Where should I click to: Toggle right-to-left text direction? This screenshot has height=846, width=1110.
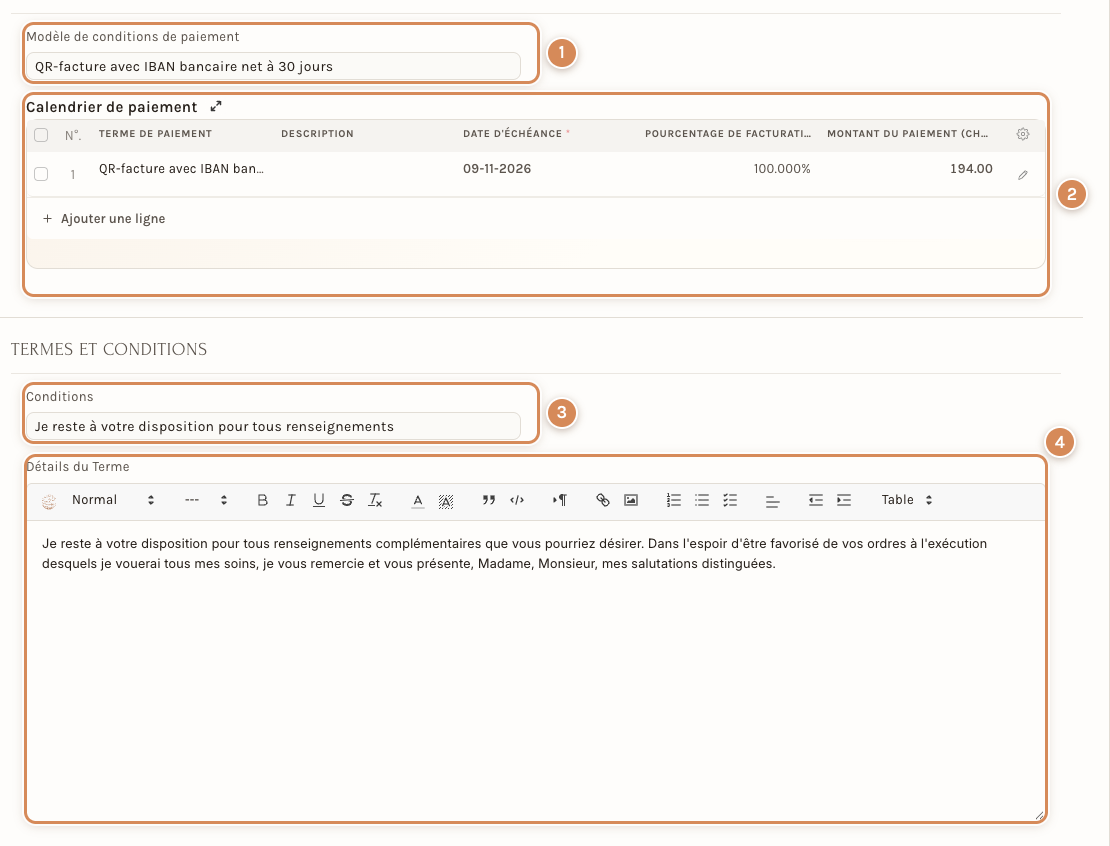[560, 501]
